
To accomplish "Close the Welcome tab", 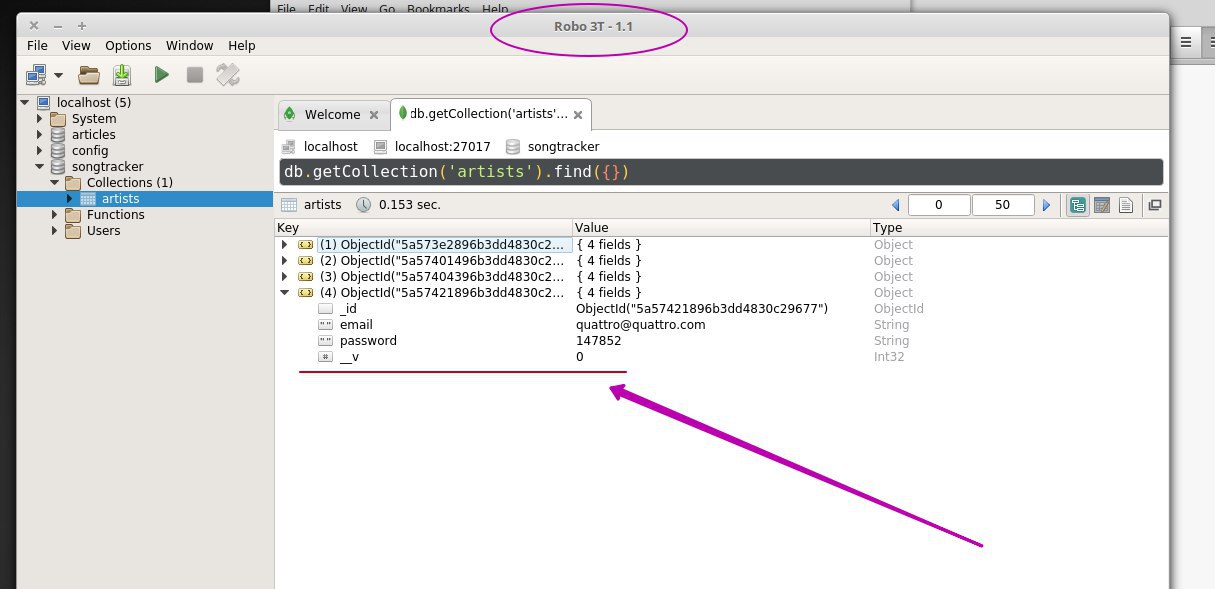I will [374, 115].
